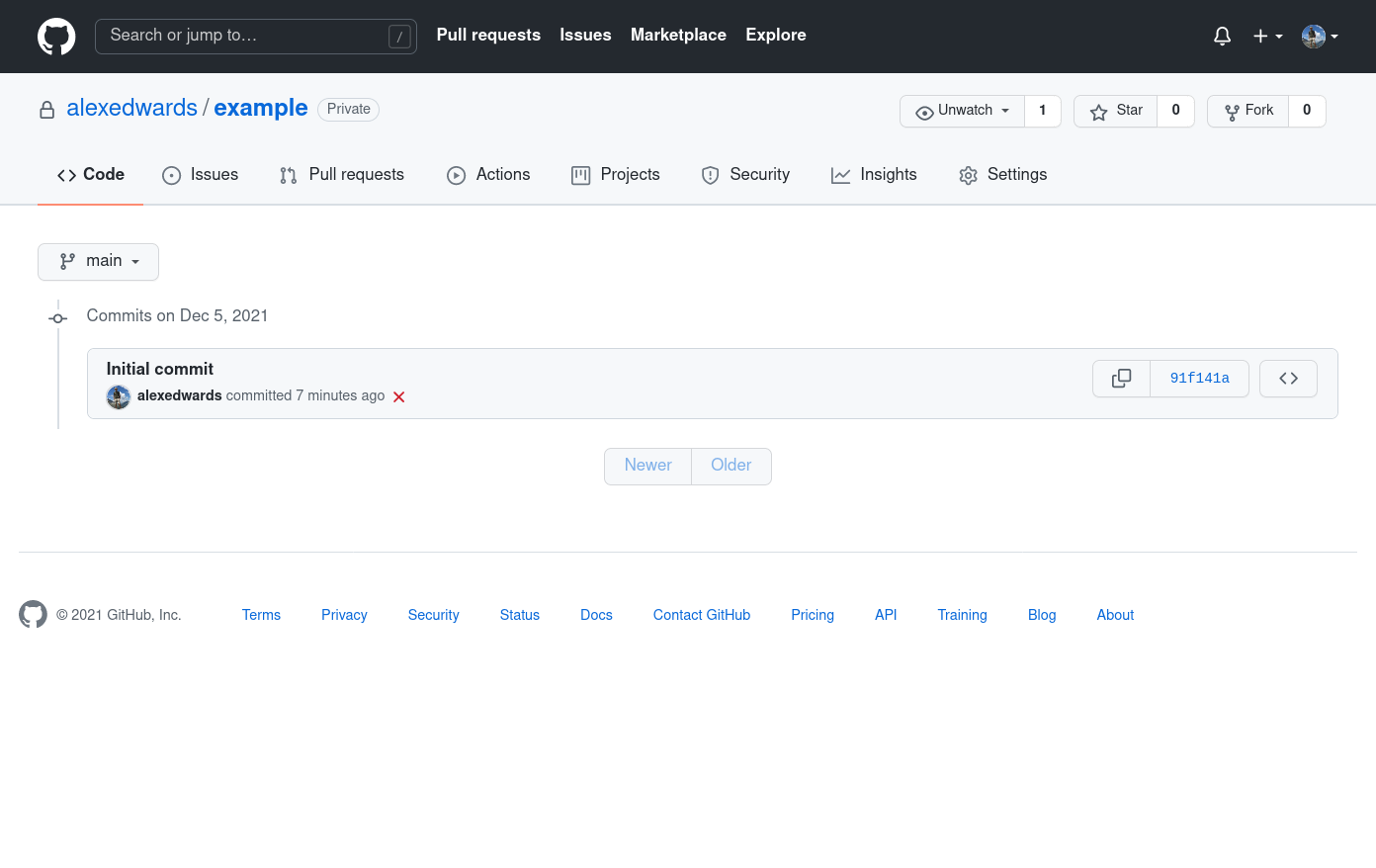Switch to the Projects tab
The image size is (1376, 868).
(x=616, y=175)
